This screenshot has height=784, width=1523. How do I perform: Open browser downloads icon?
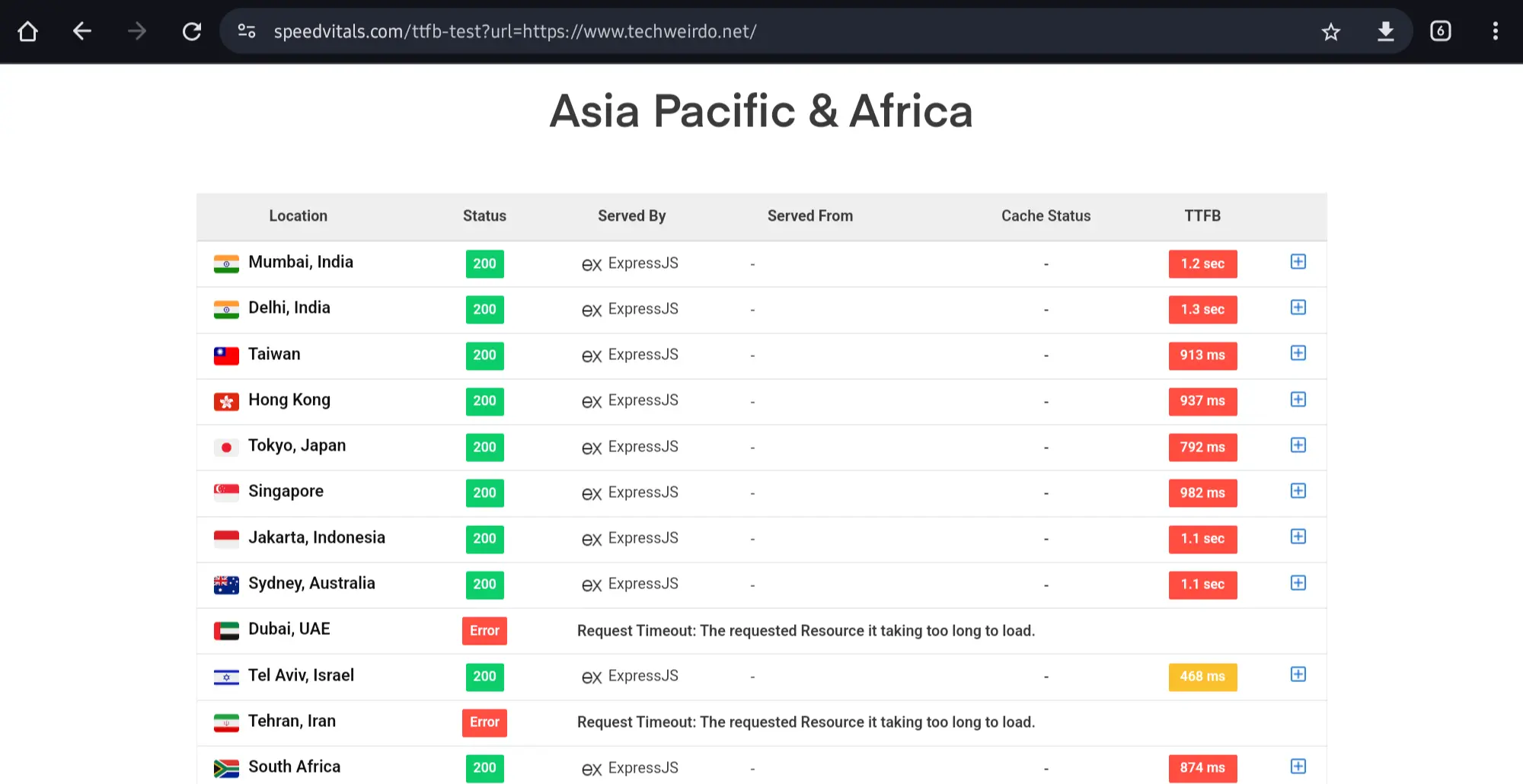tap(1386, 31)
